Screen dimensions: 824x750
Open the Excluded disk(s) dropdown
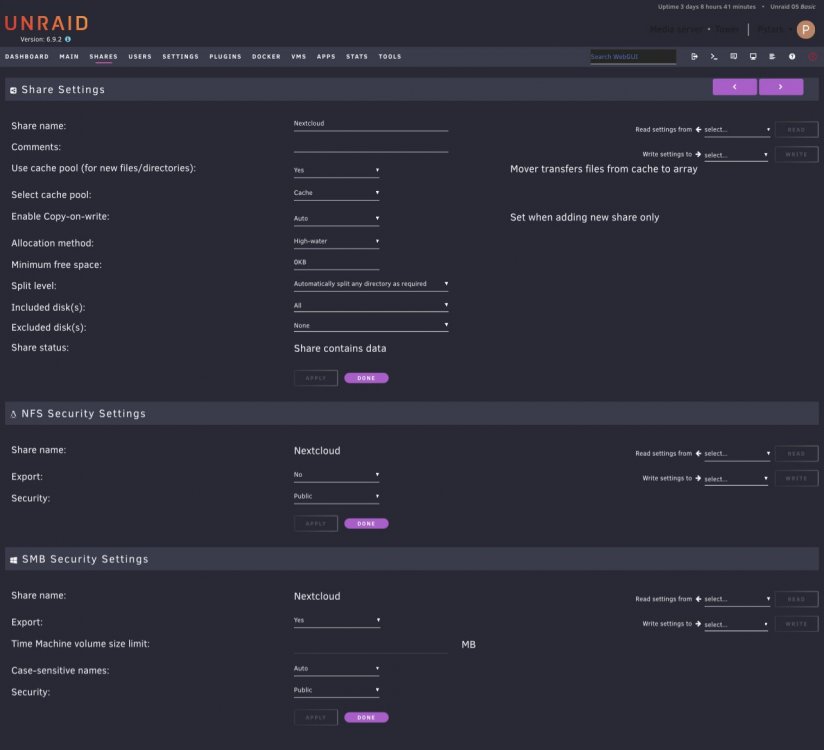[370, 326]
